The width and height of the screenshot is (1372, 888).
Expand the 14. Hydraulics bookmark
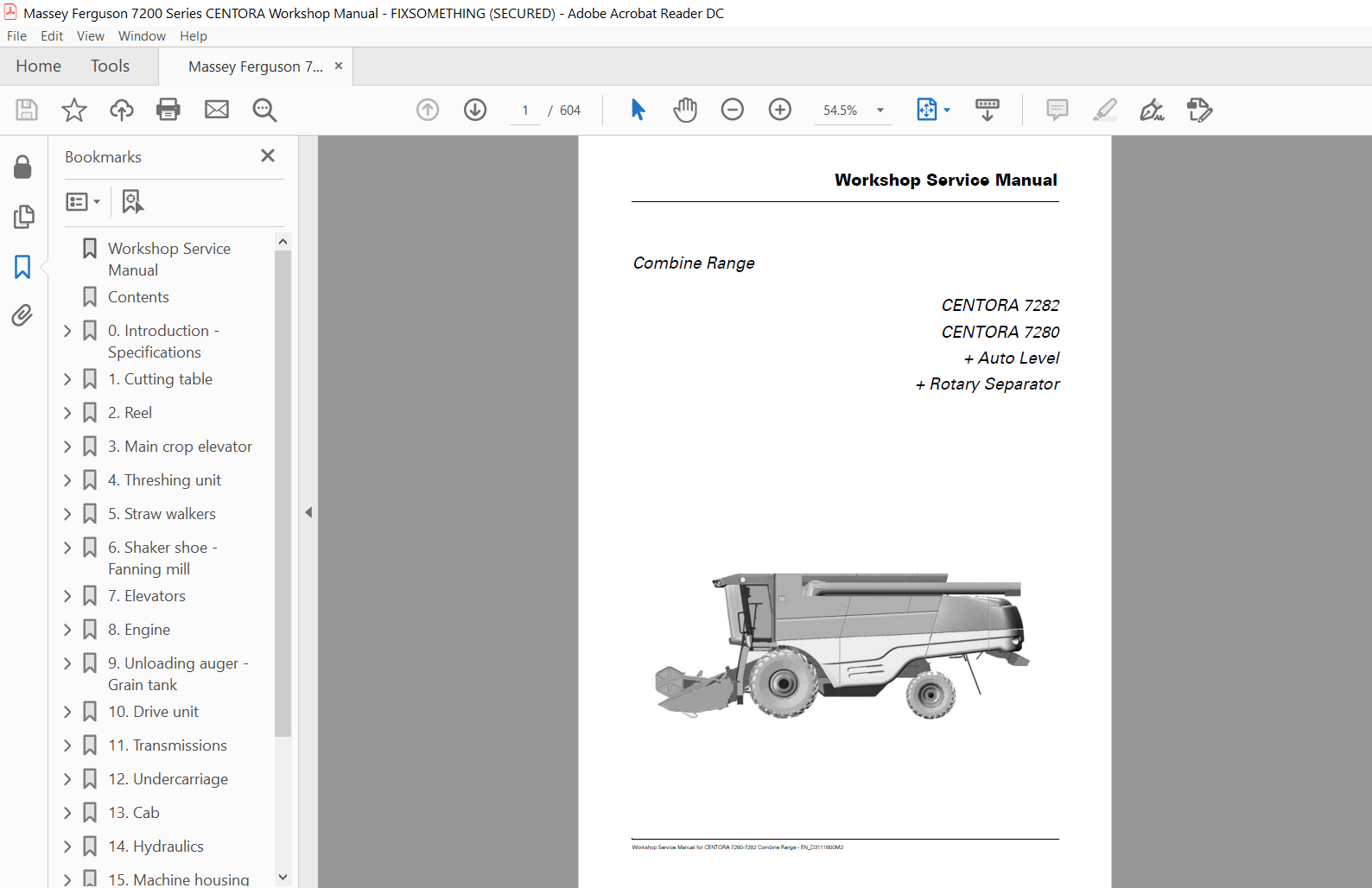point(67,847)
